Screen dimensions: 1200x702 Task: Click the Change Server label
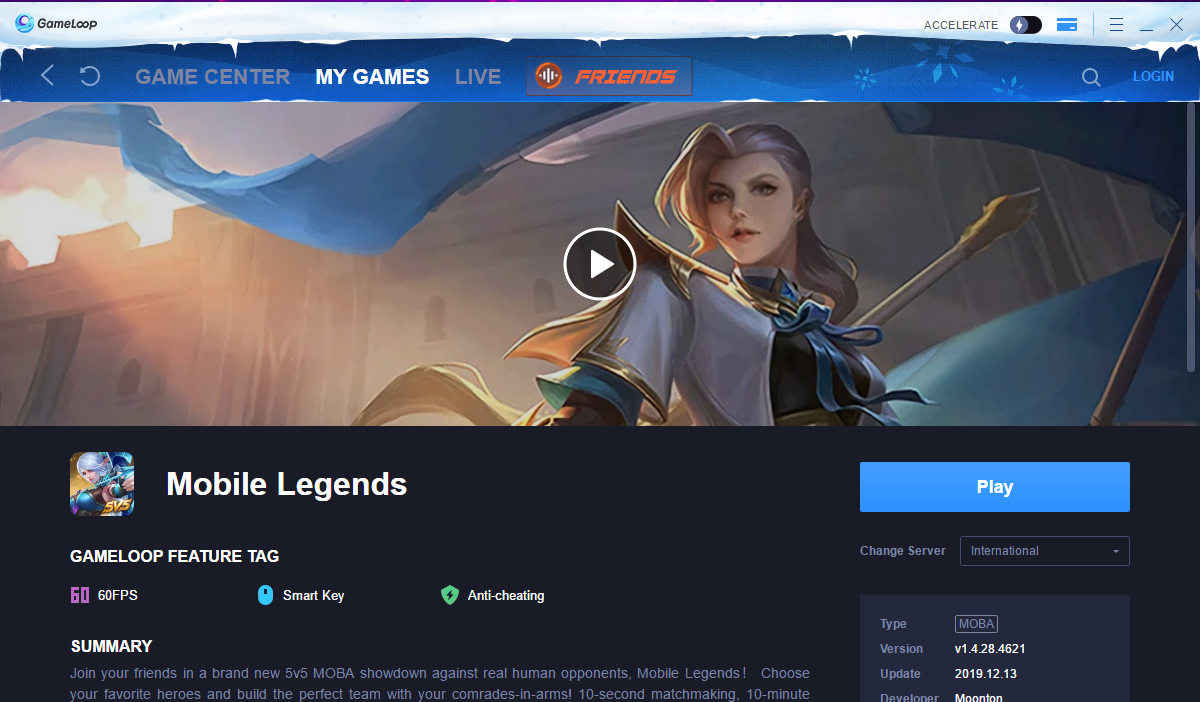(x=903, y=551)
